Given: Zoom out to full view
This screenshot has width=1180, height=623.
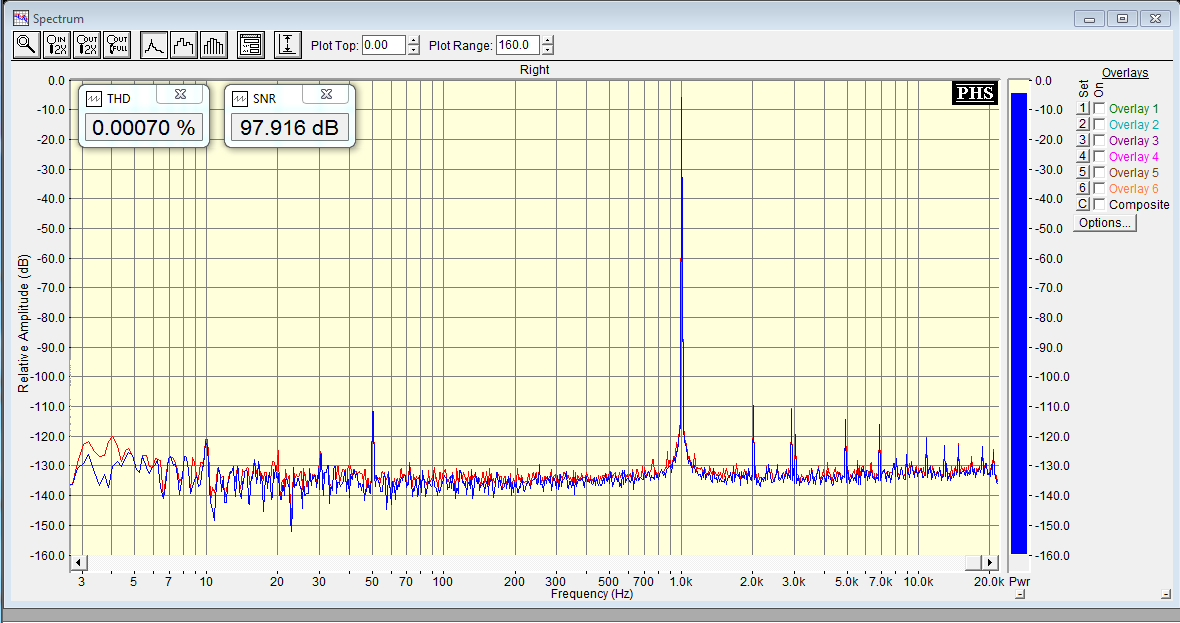Looking at the screenshot, I should tap(117, 45).
